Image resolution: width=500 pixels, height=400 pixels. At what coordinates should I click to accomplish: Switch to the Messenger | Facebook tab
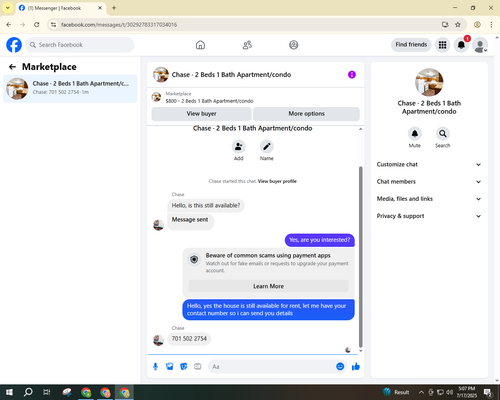click(60, 8)
